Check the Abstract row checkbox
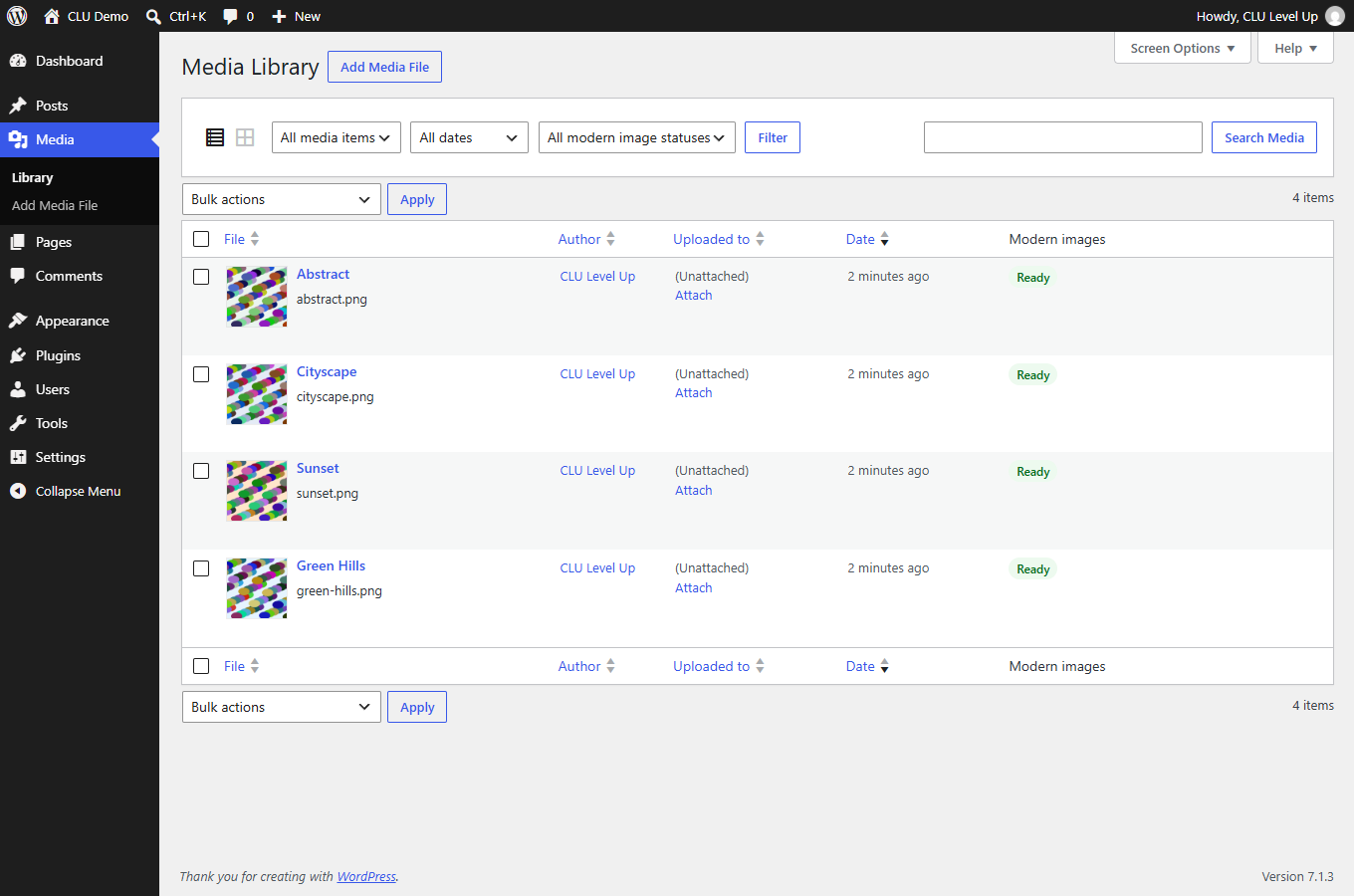The width and height of the screenshot is (1354, 896). tap(201, 277)
